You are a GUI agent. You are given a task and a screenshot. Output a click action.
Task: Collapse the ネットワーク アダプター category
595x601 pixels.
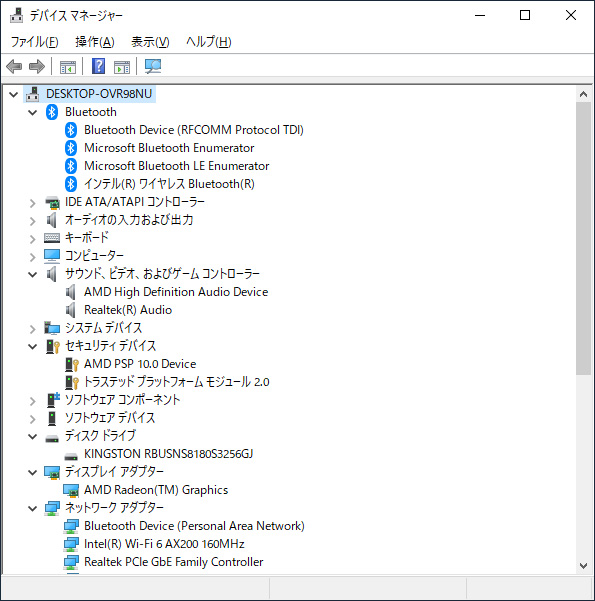pyautogui.click(x=33, y=509)
